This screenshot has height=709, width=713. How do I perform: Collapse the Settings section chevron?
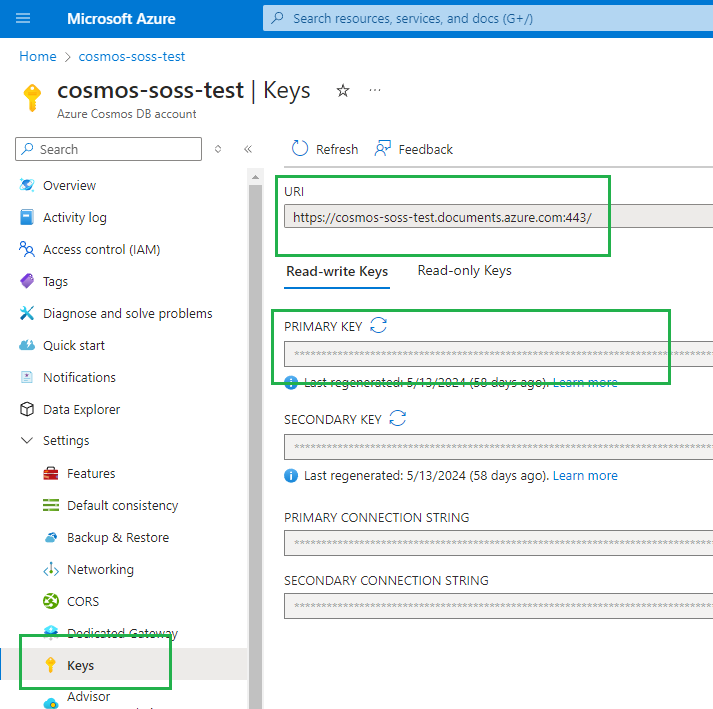[27, 440]
